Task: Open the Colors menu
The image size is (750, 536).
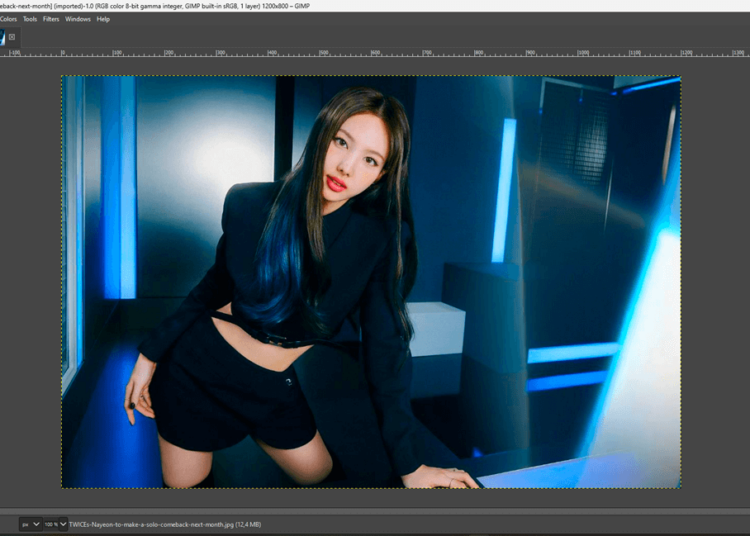Action: pyautogui.click(x=7, y=19)
